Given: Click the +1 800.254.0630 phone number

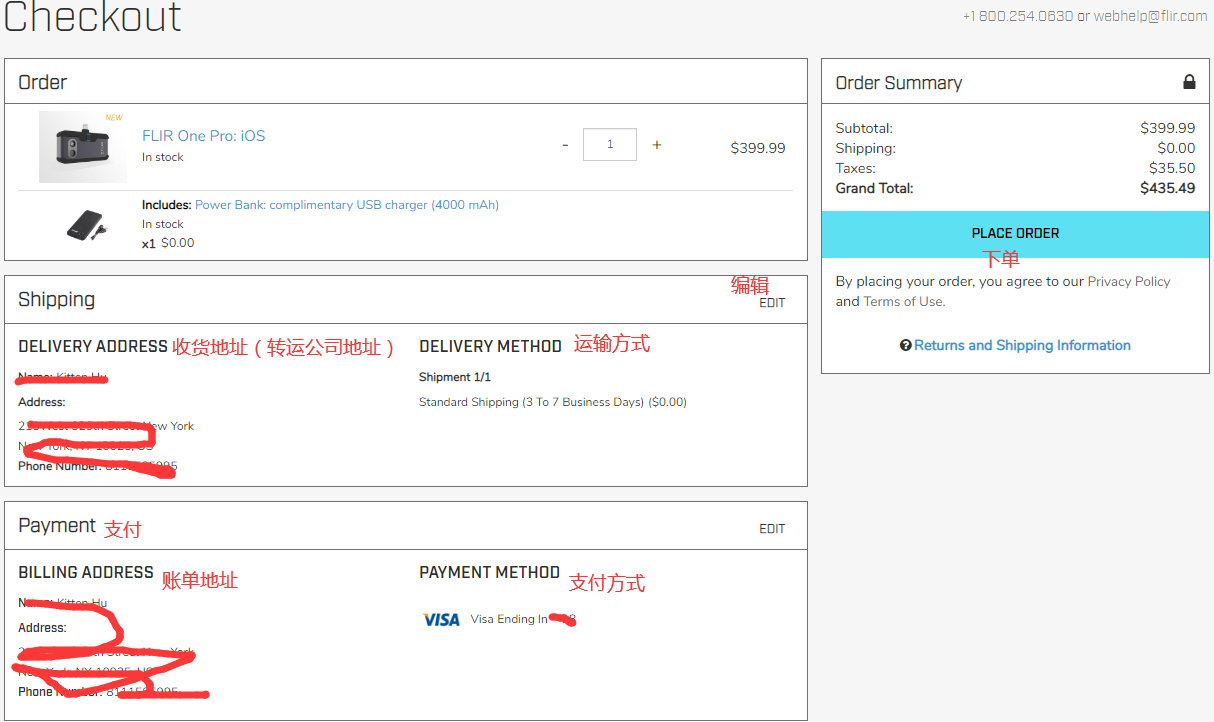Looking at the screenshot, I should pos(1017,16).
